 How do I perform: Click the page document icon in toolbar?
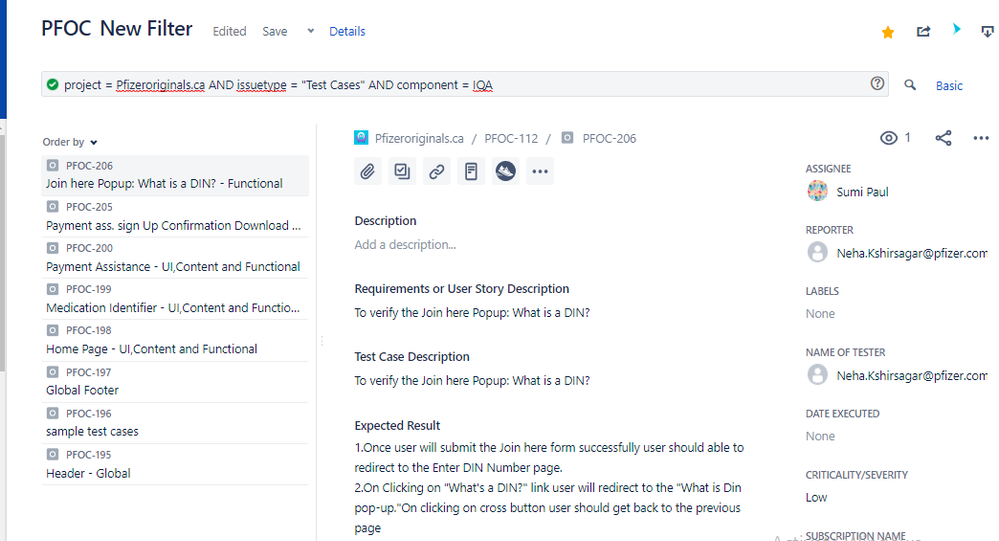[471, 171]
